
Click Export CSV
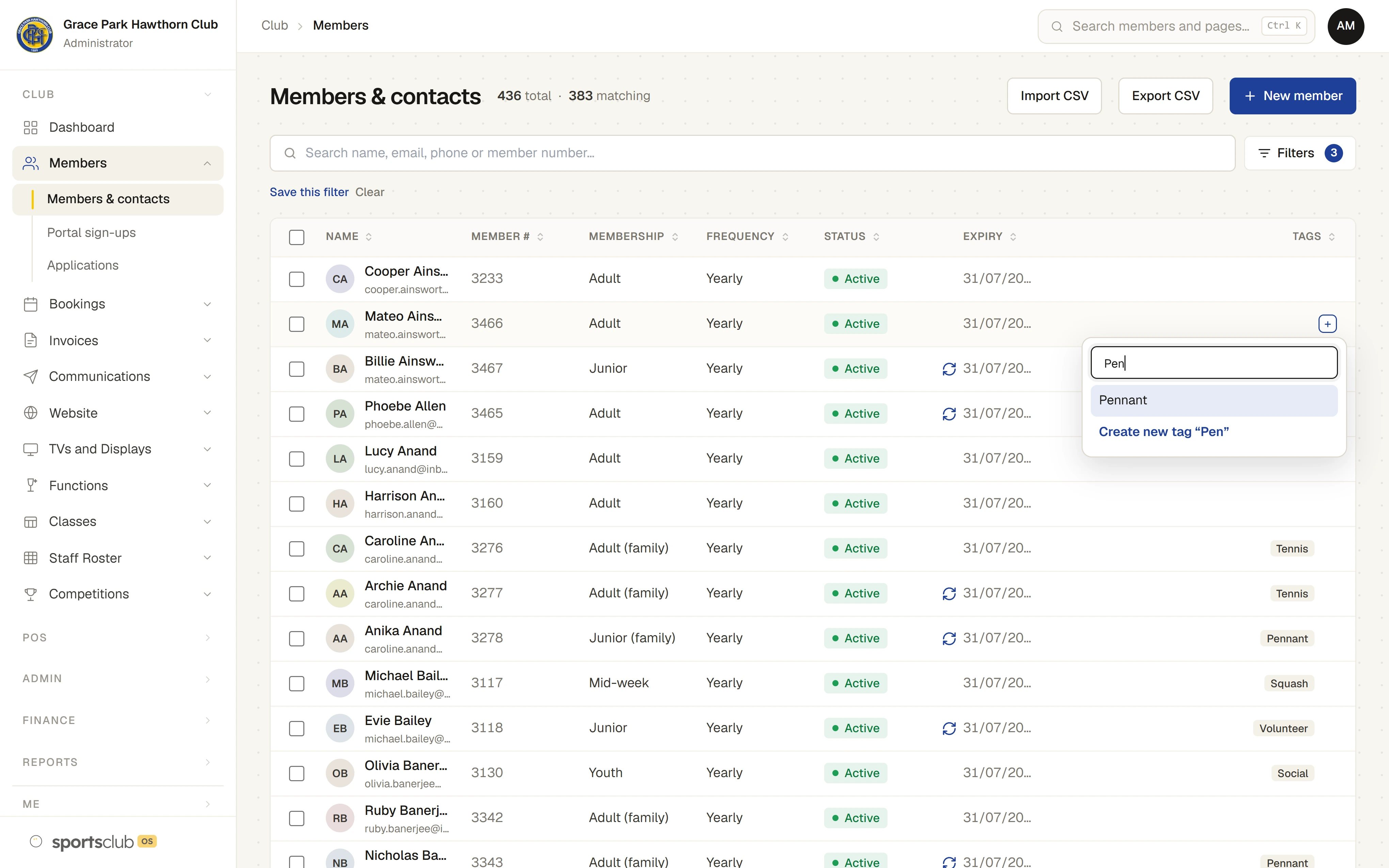1165,96
